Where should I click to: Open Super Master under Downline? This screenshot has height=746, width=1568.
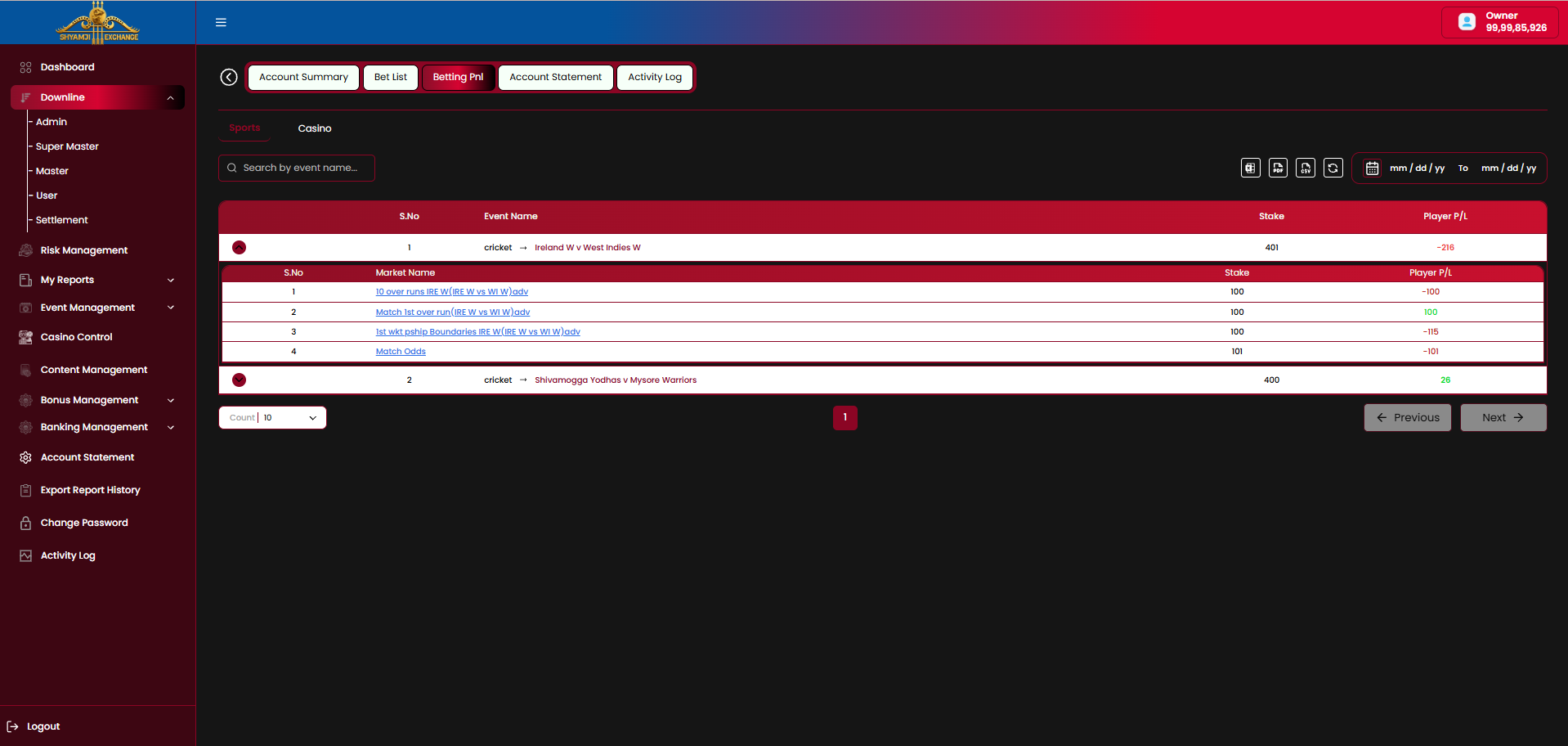[x=67, y=146]
